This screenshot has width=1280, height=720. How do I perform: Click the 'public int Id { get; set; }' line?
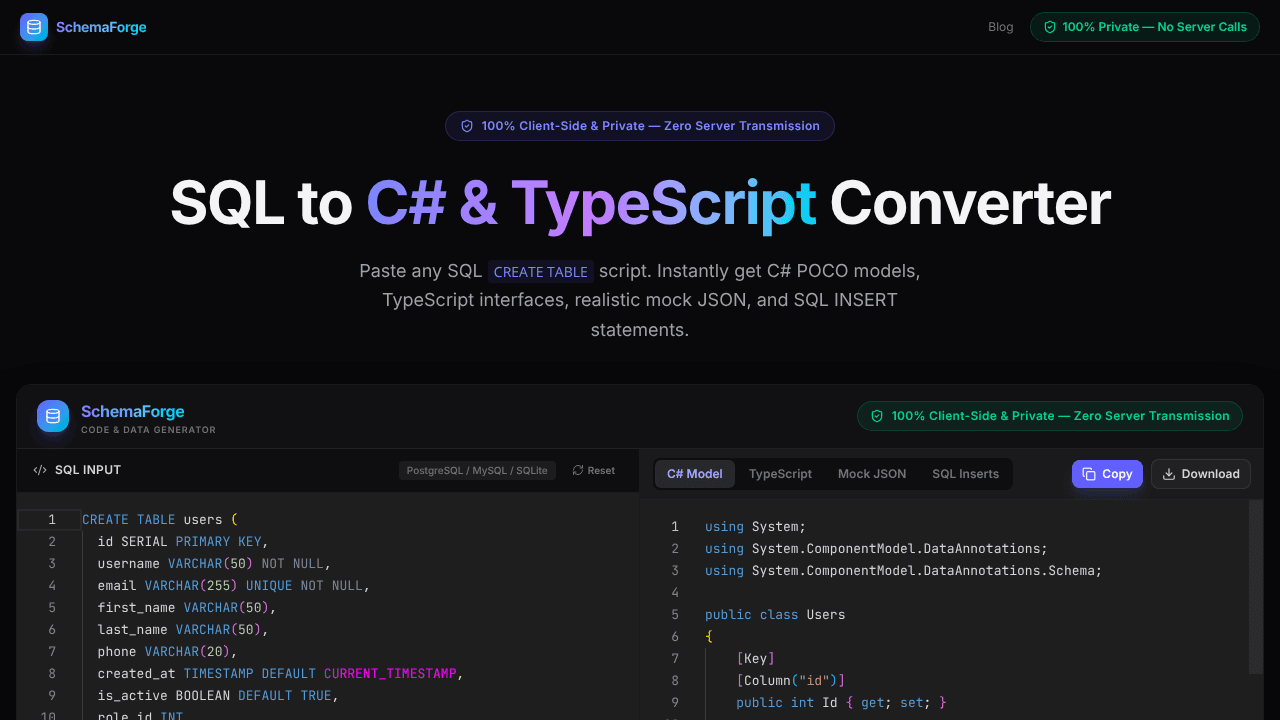pos(841,703)
